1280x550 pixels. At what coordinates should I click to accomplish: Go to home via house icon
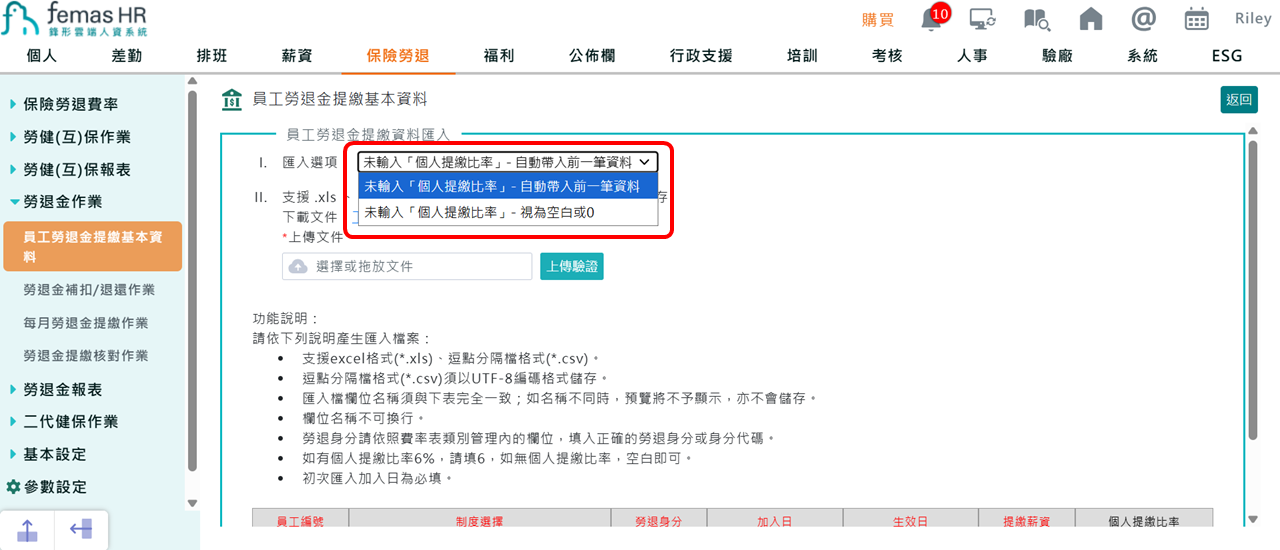pos(1091,19)
